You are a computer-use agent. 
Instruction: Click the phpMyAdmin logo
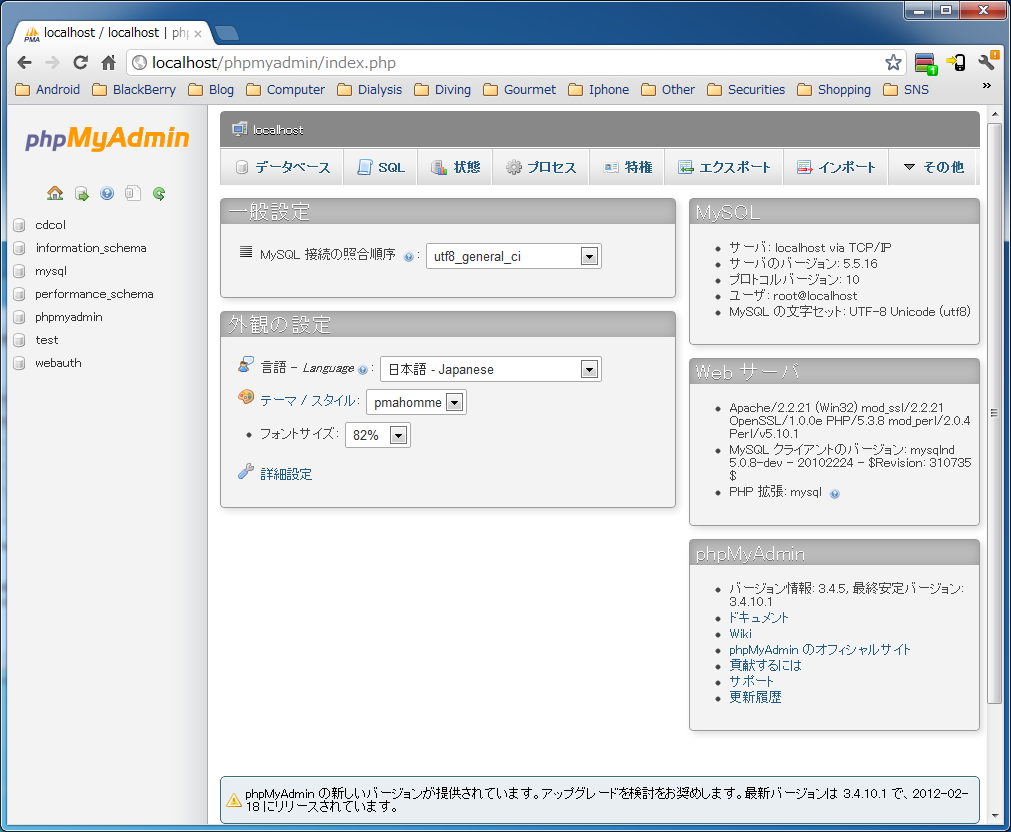pos(107,138)
